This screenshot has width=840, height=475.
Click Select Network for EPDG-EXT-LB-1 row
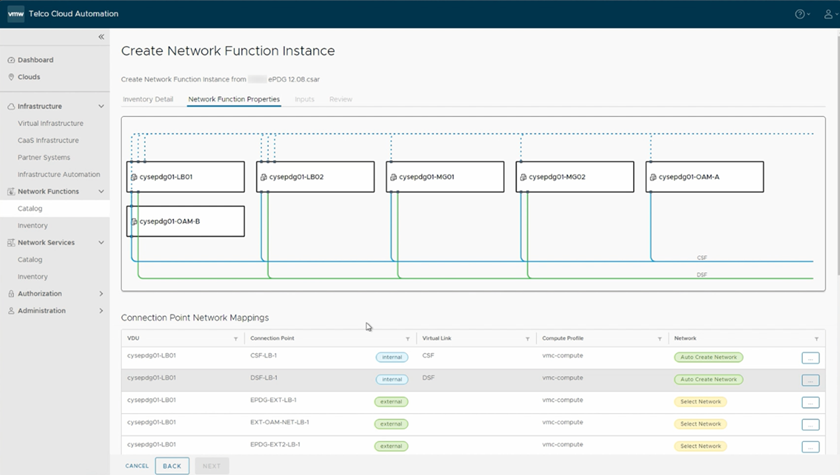click(x=700, y=402)
